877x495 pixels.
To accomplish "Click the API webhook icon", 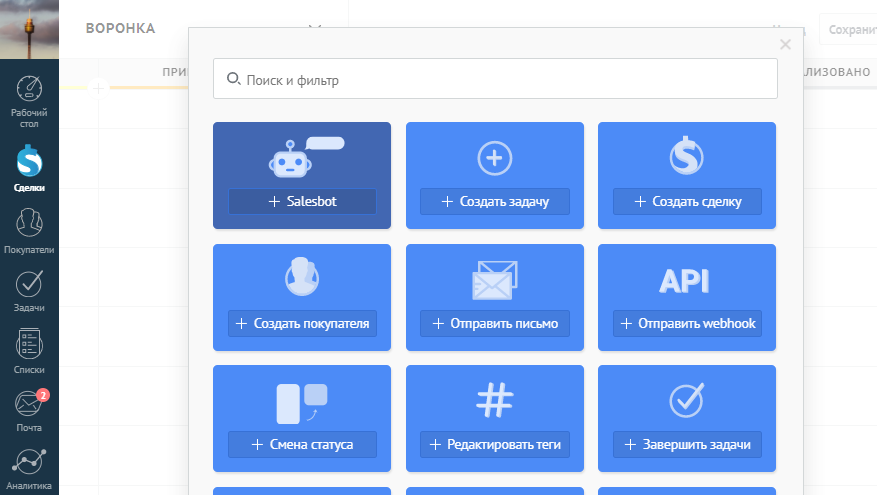I will 686,281.
